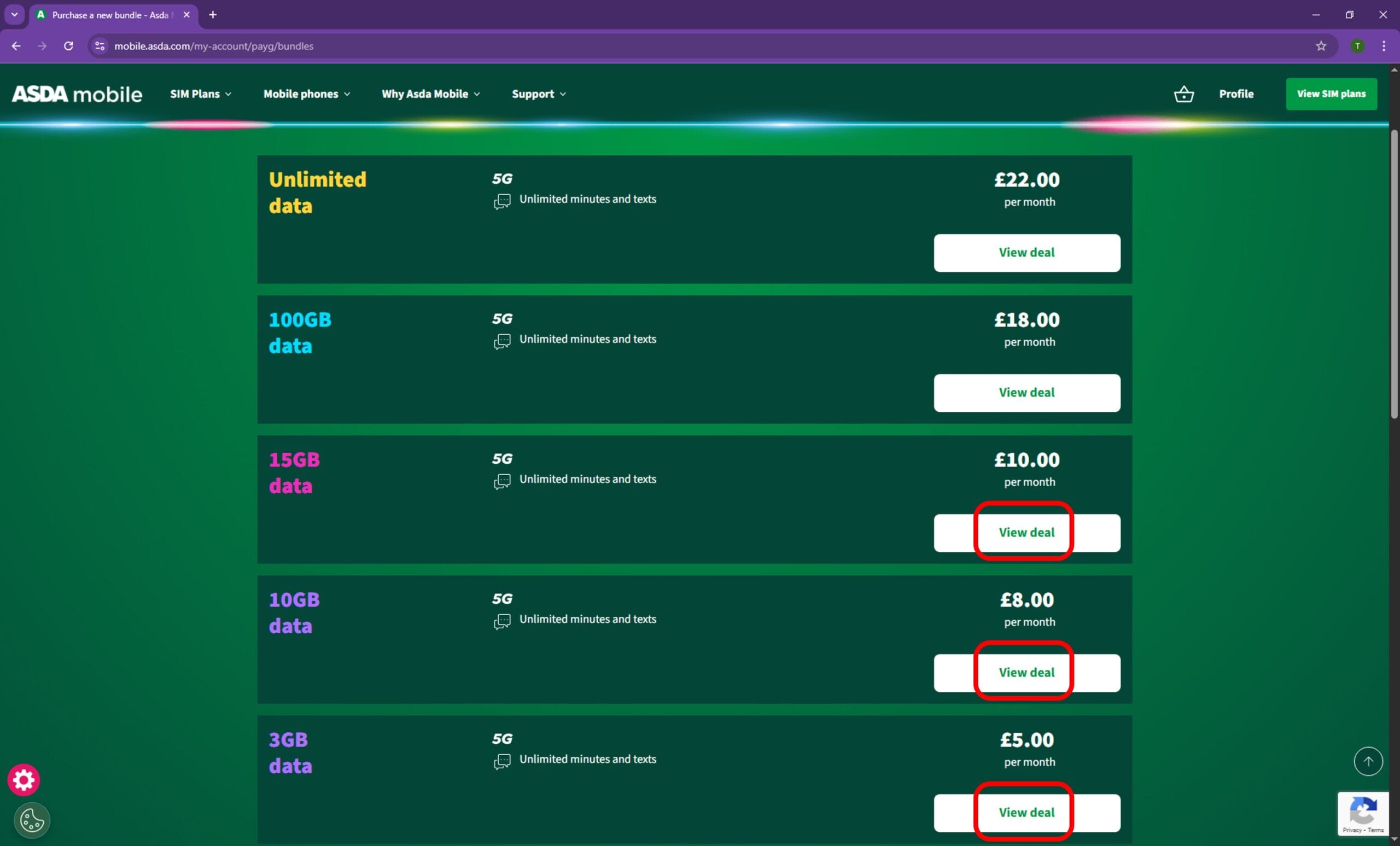This screenshot has height=846, width=1400.
Task: Open the tab search dropdown
Action: point(14,15)
